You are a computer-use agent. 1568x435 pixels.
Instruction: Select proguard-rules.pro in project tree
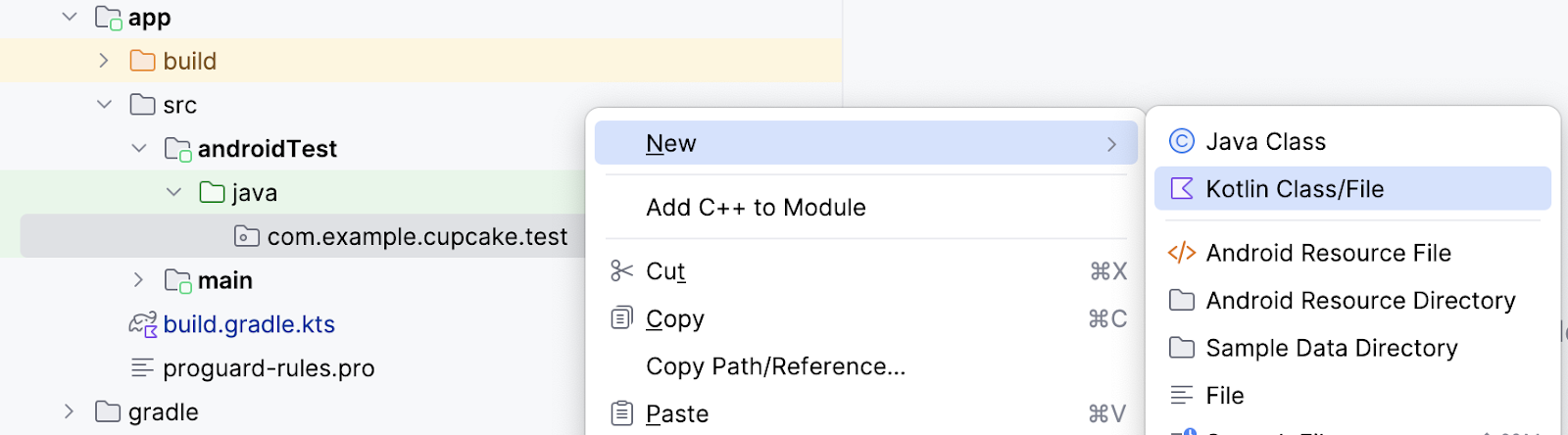click(269, 368)
